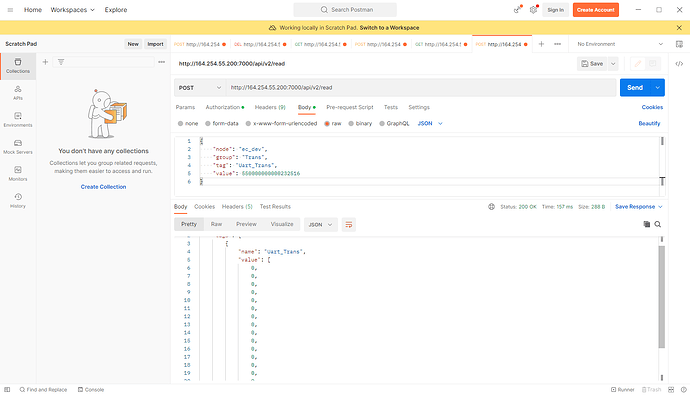
Task: Click the edit pencil icon
Action: pos(638,64)
